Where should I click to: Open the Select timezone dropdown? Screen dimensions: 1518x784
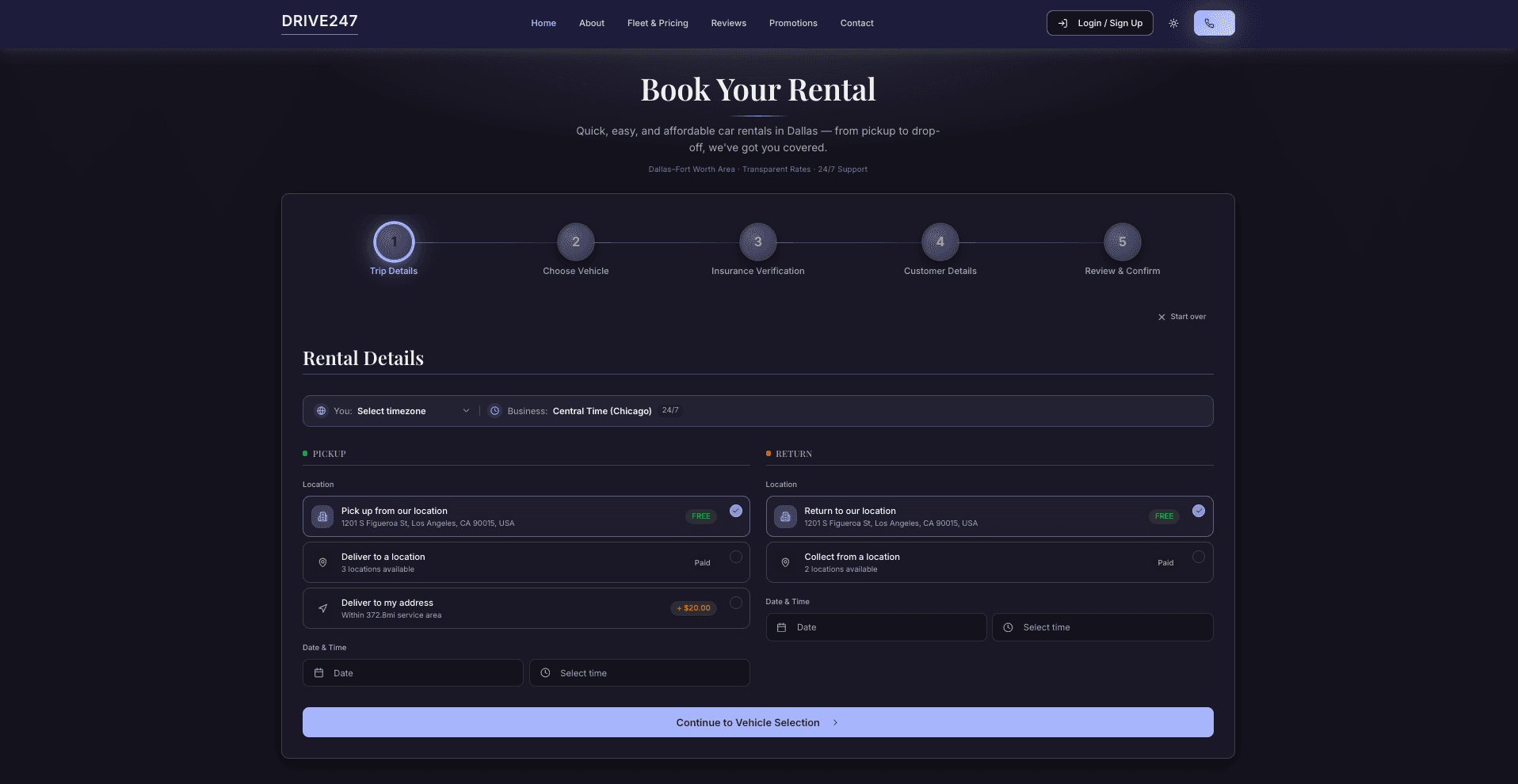pyautogui.click(x=412, y=411)
